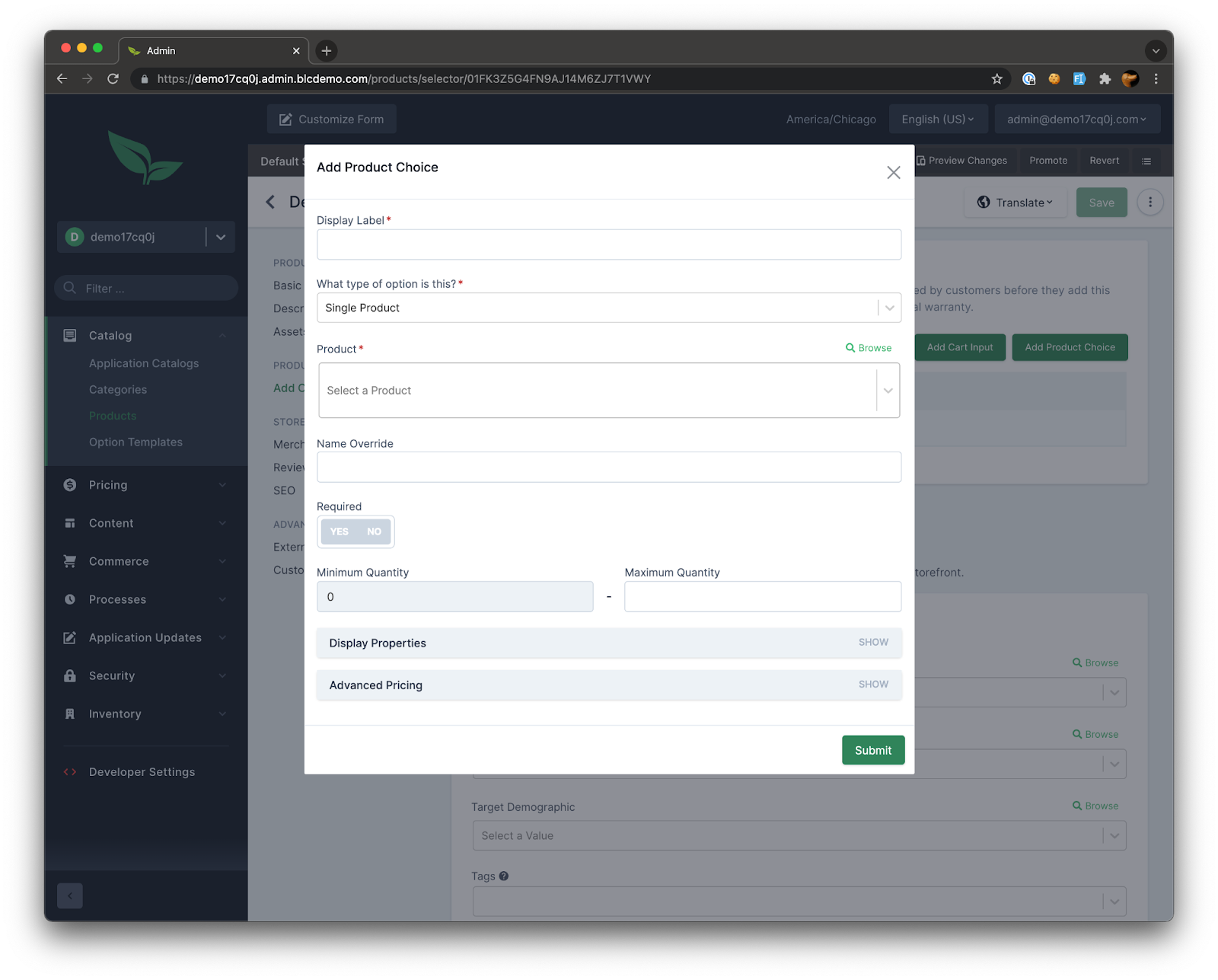Screen dimensions: 1218x980
Task: Click the browser back arrow
Action: coord(62,78)
